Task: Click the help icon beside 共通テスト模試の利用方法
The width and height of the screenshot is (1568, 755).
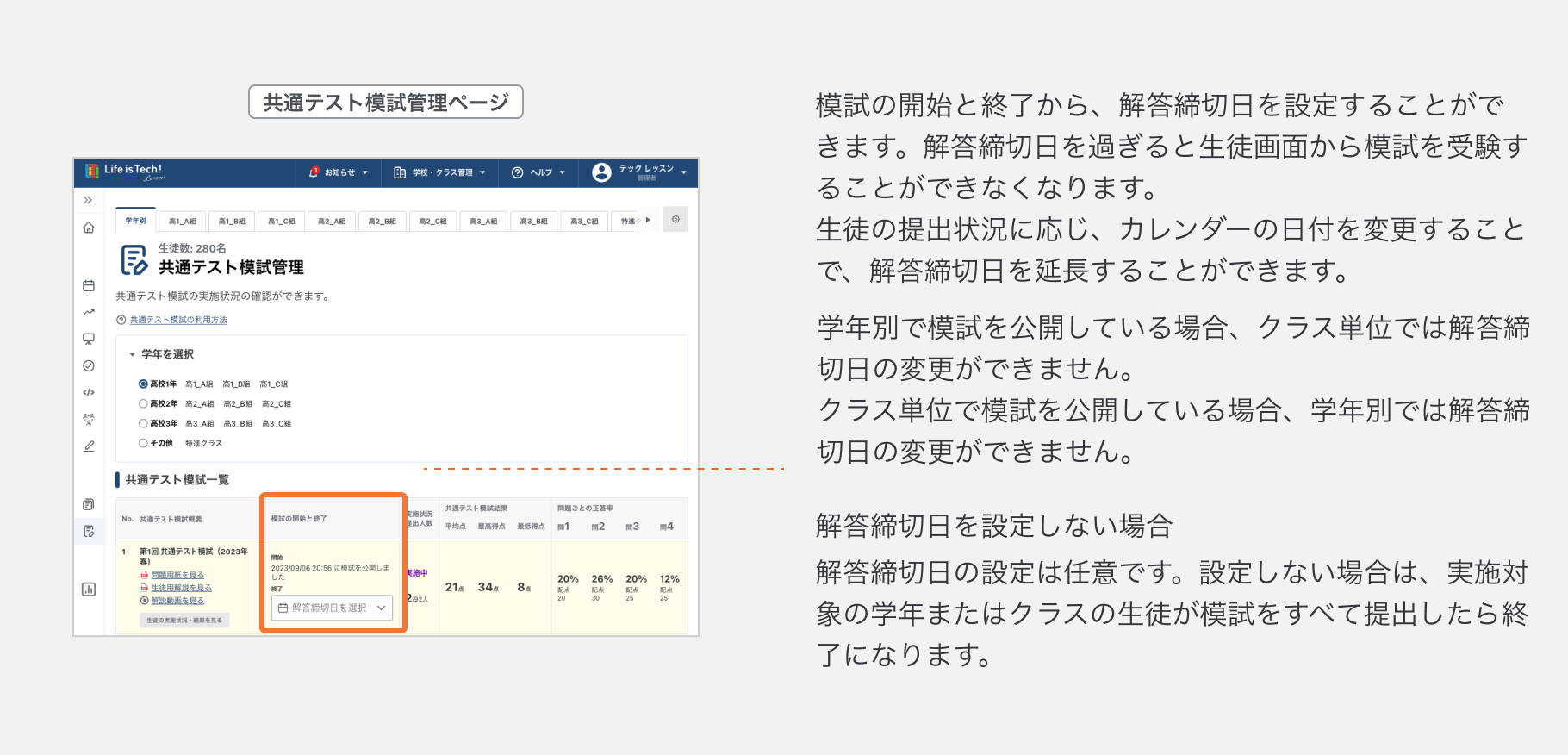Action: (x=121, y=320)
